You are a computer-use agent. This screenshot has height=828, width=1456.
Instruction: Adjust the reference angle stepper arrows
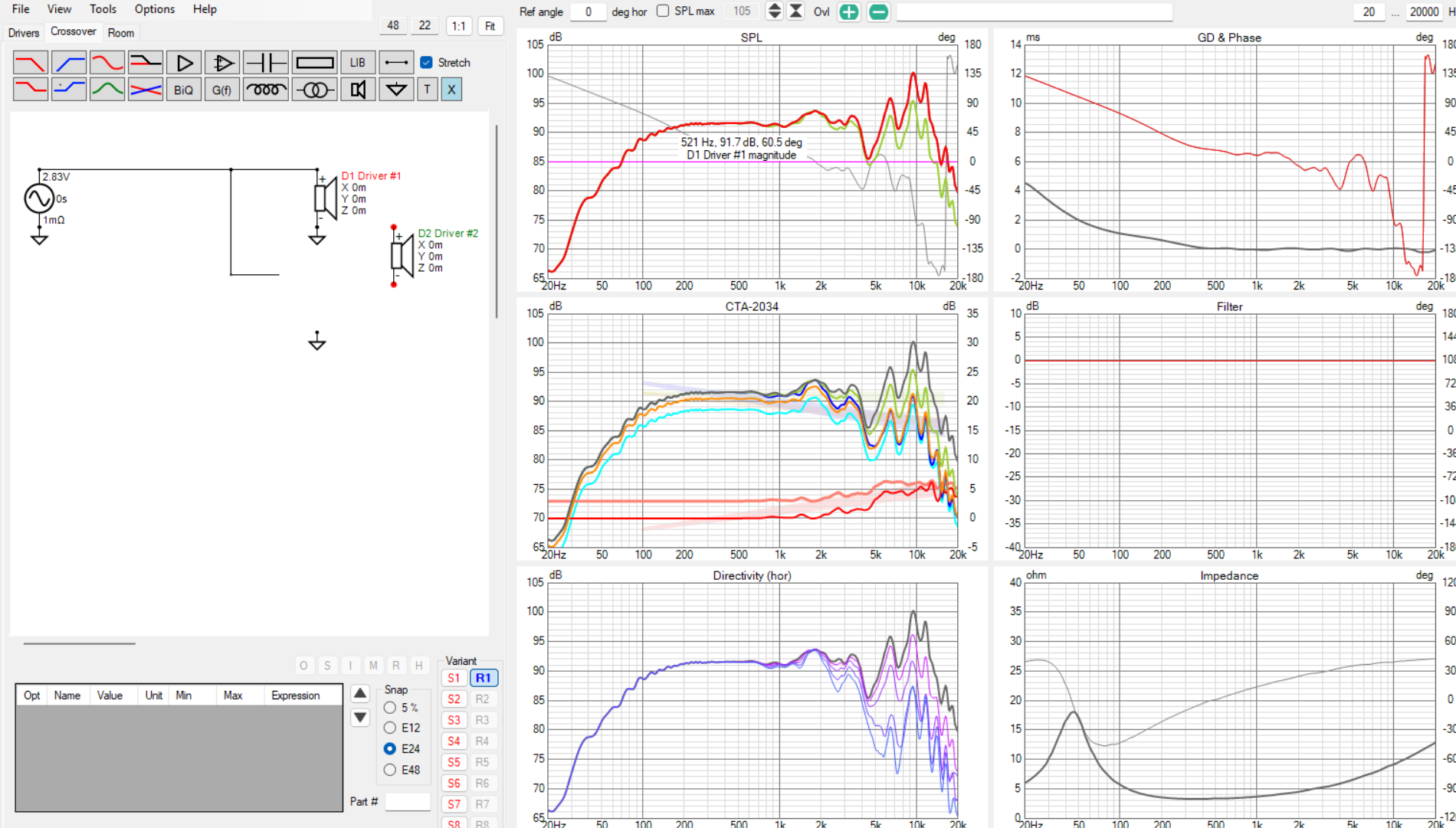tap(775, 11)
